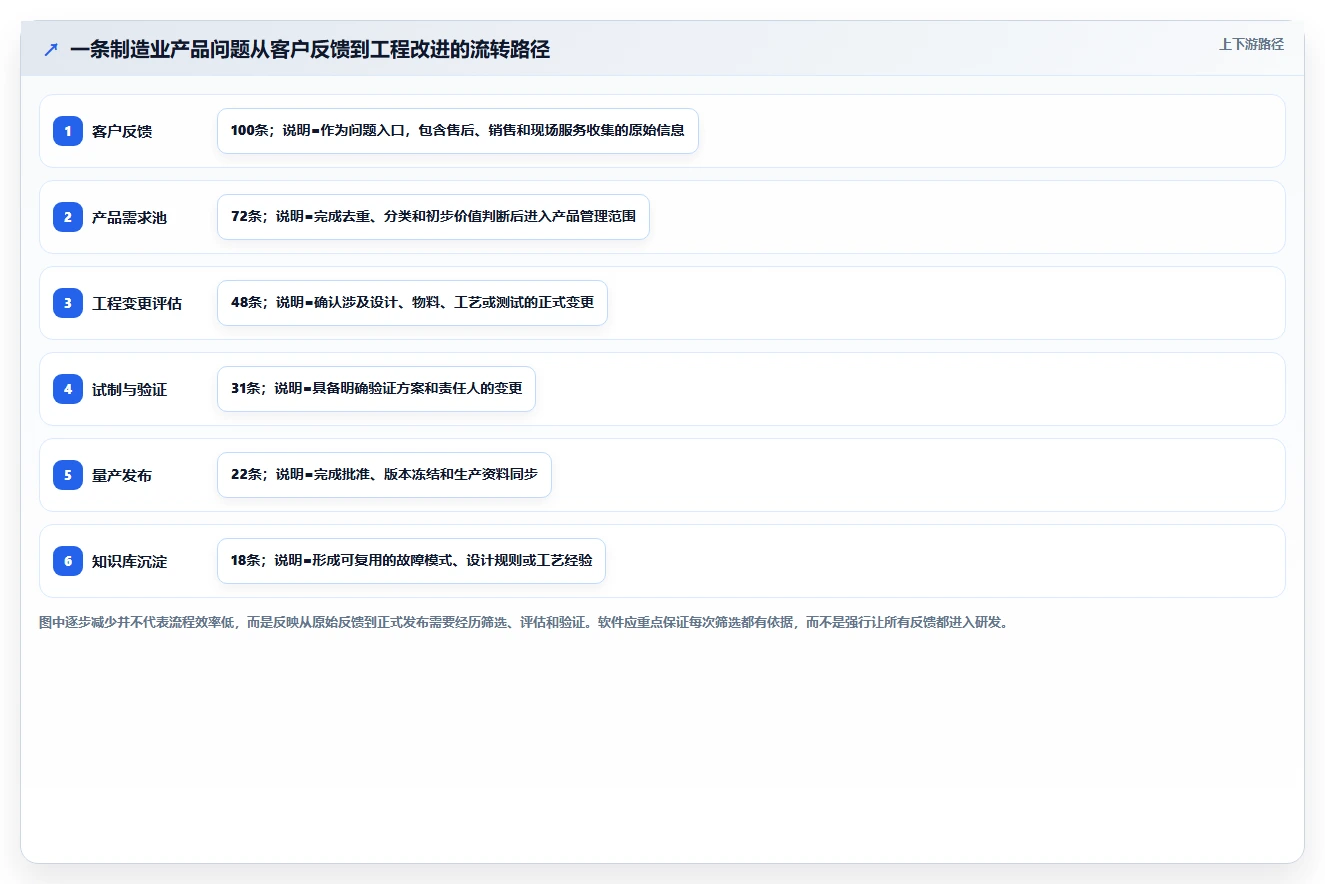Open the 100条 description box

tap(457, 131)
